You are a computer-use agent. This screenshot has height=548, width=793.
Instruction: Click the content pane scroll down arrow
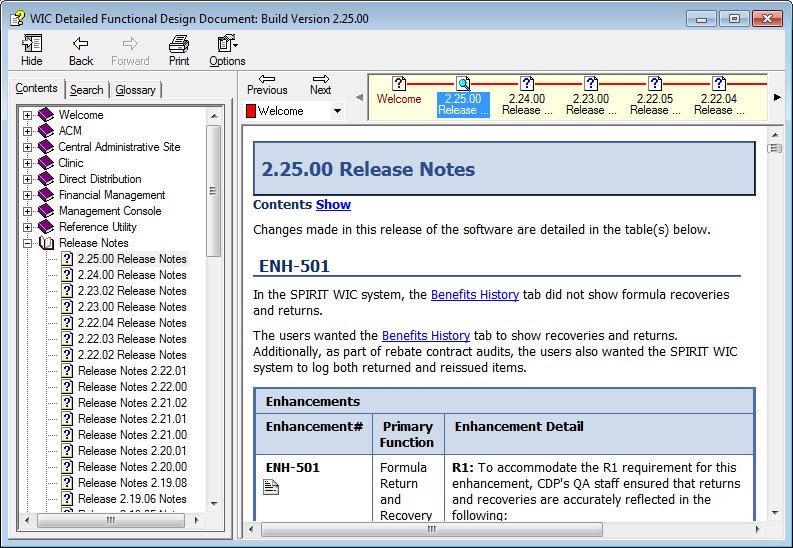(x=775, y=513)
